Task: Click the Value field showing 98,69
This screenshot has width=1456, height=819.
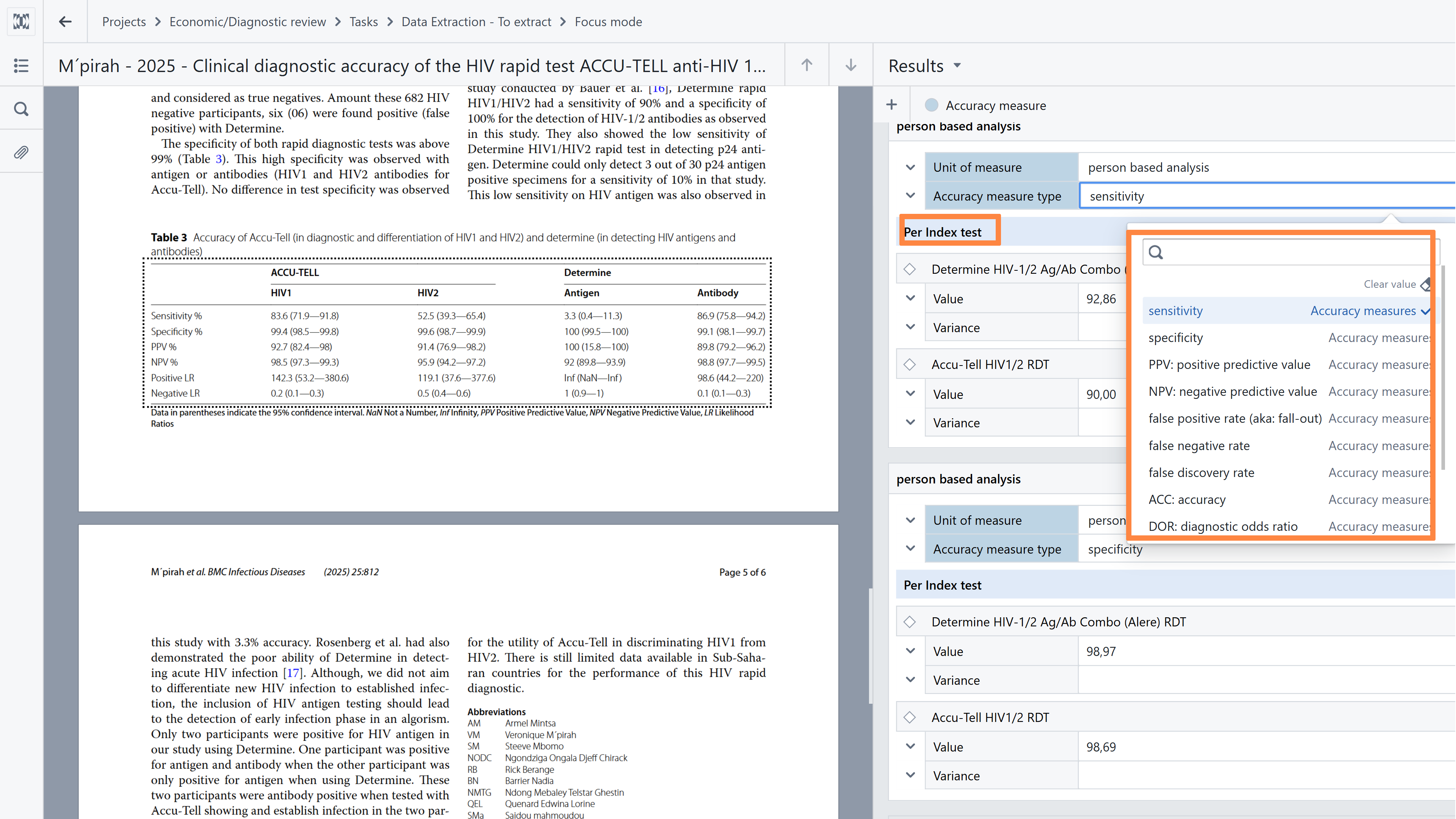Action: (x=1267, y=747)
